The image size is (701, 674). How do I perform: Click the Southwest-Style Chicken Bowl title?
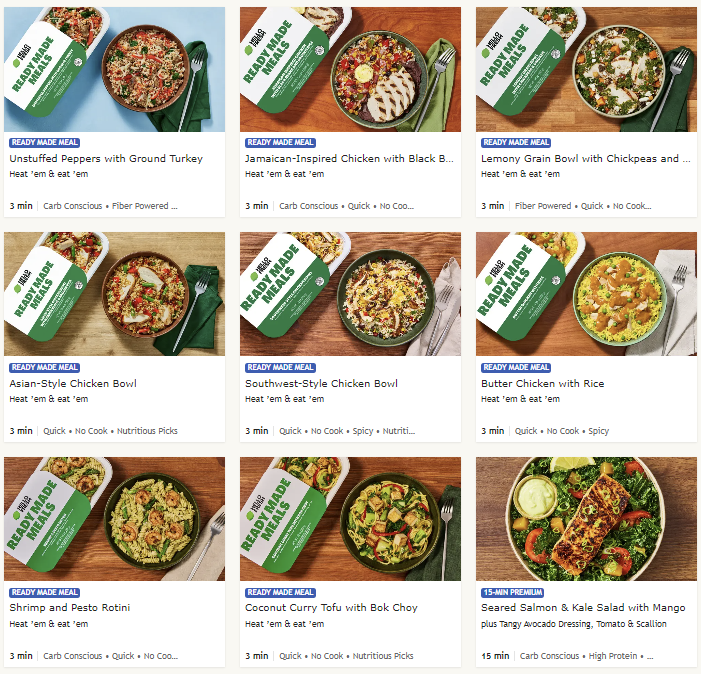[321, 383]
